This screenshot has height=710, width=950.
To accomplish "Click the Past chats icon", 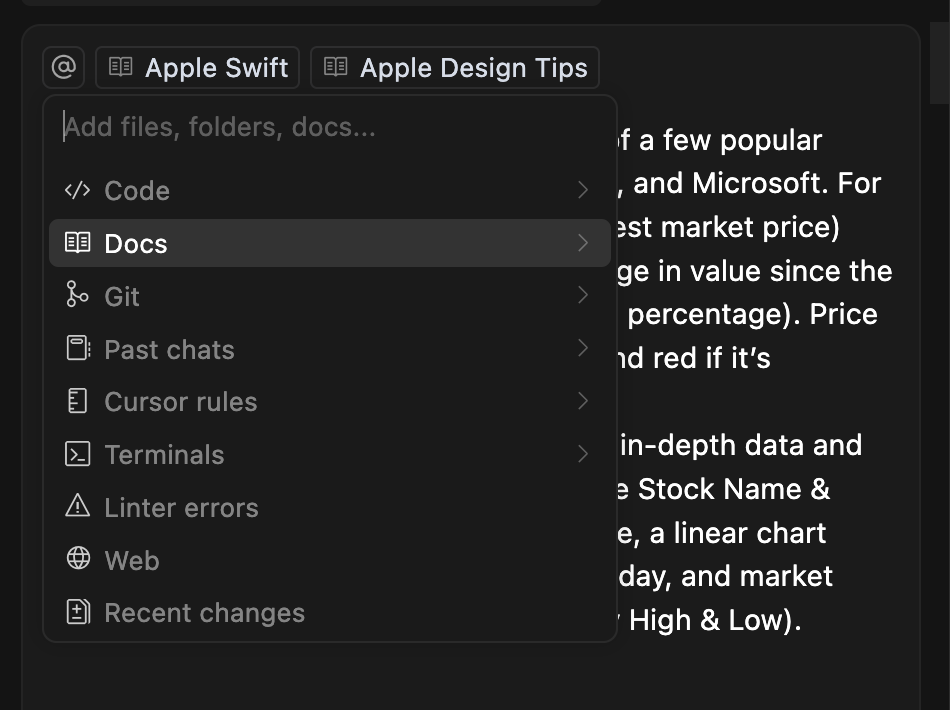I will [77, 349].
